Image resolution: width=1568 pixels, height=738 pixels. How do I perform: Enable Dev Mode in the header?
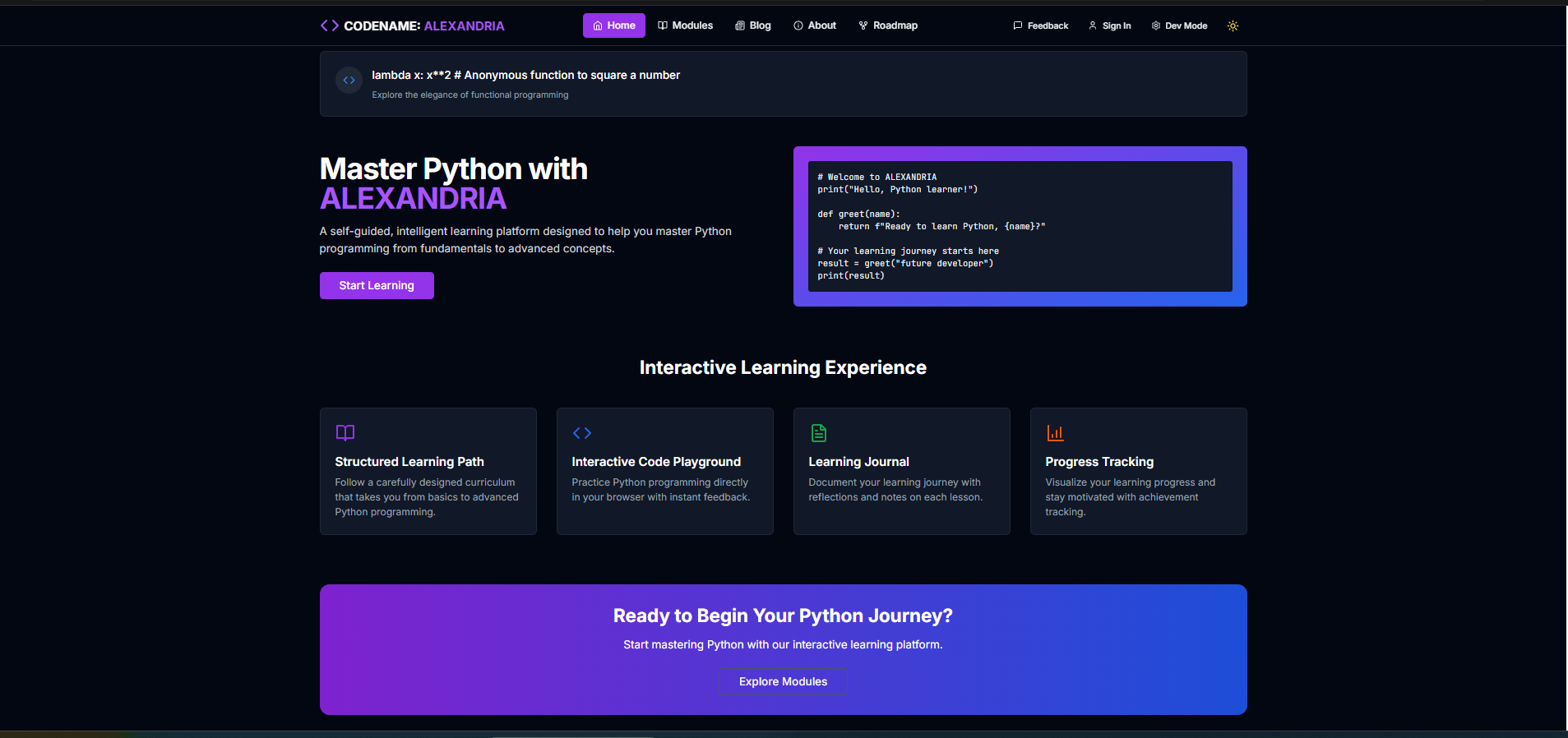pyautogui.click(x=1179, y=25)
